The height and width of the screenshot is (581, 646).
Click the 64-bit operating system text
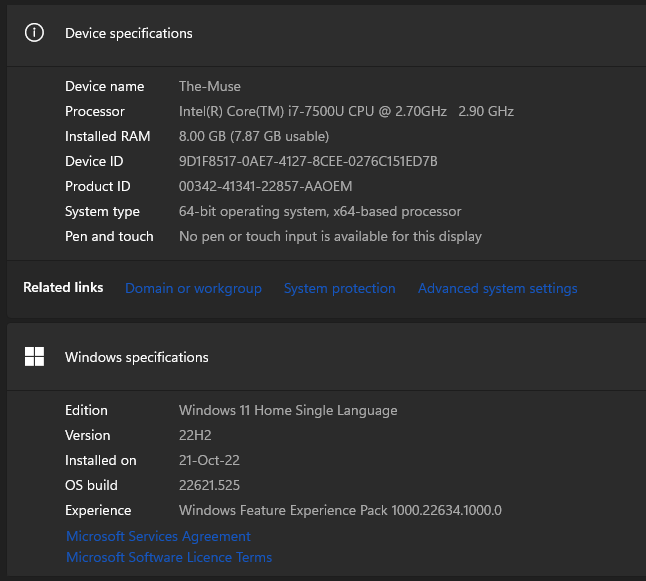319,211
